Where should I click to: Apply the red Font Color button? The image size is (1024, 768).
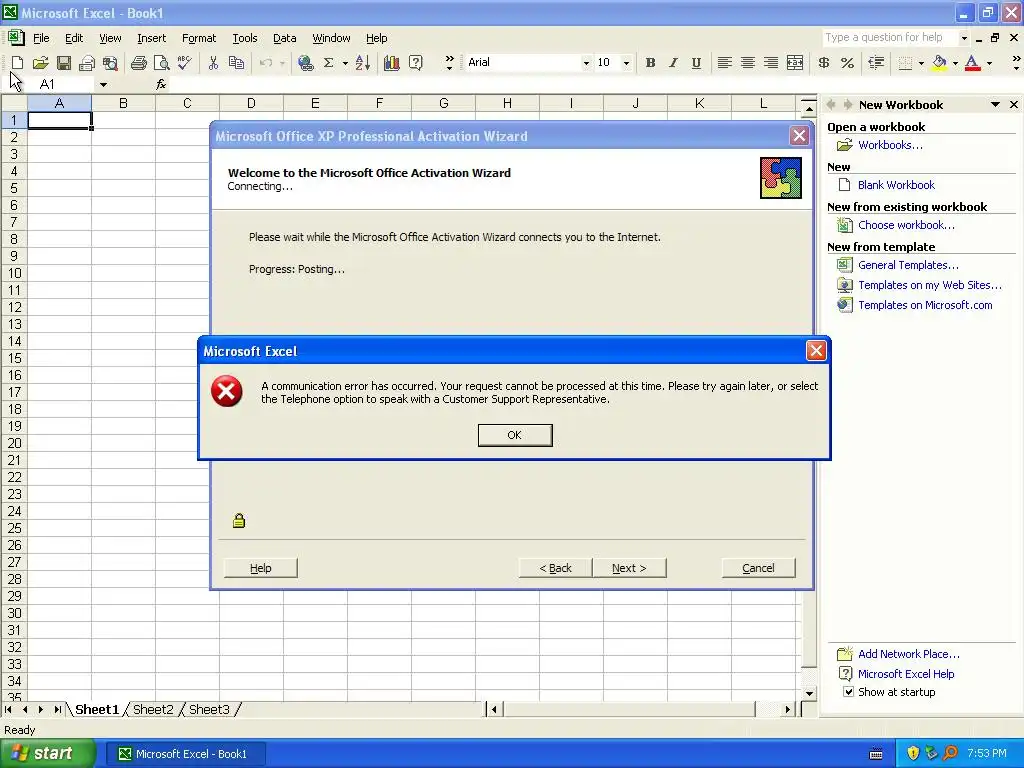pos(972,63)
